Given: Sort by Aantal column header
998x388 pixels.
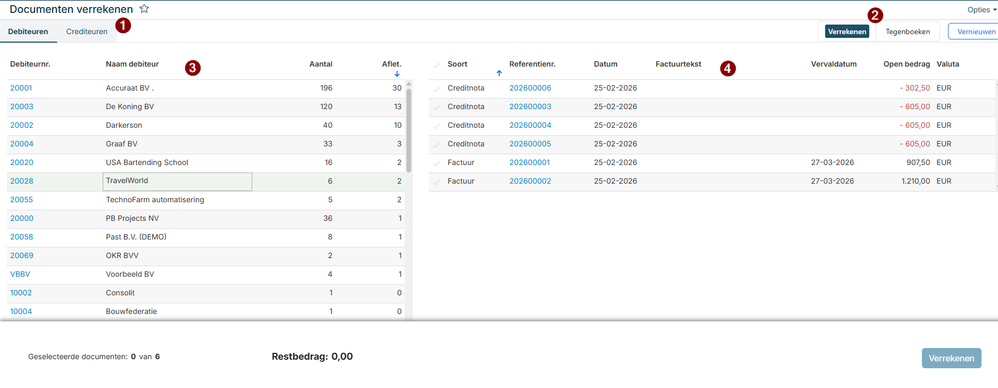Looking at the screenshot, I should [321, 64].
